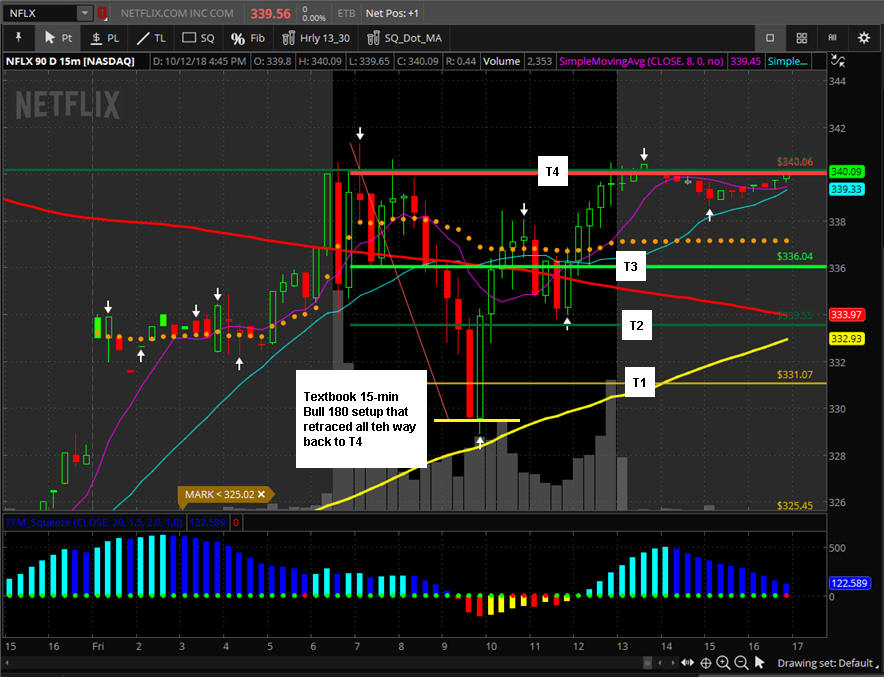
Task: Click the NFLX symbol input field
Action: pyautogui.click(x=41, y=13)
